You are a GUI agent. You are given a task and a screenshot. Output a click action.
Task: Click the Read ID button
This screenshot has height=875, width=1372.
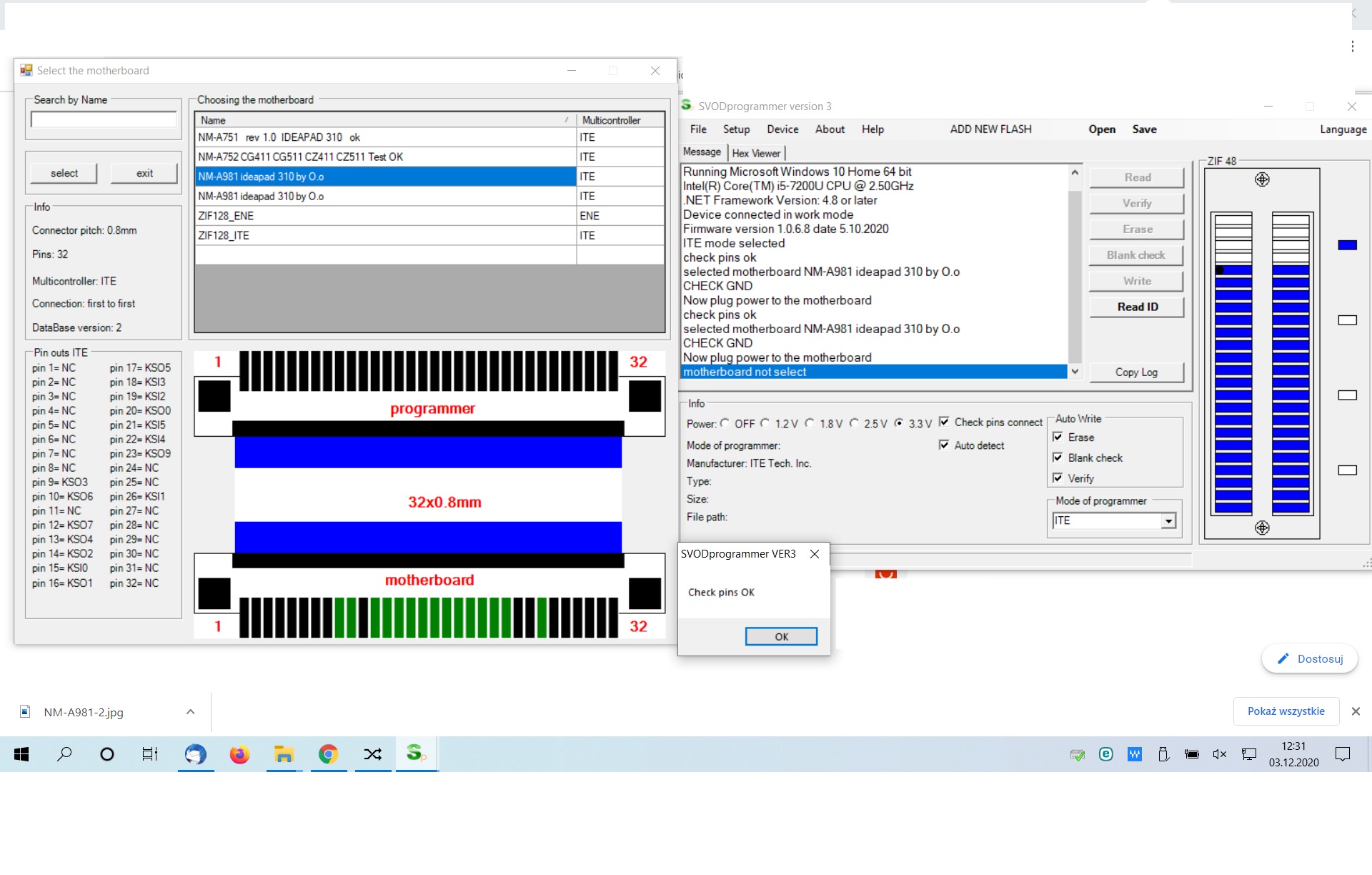tap(1137, 307)
